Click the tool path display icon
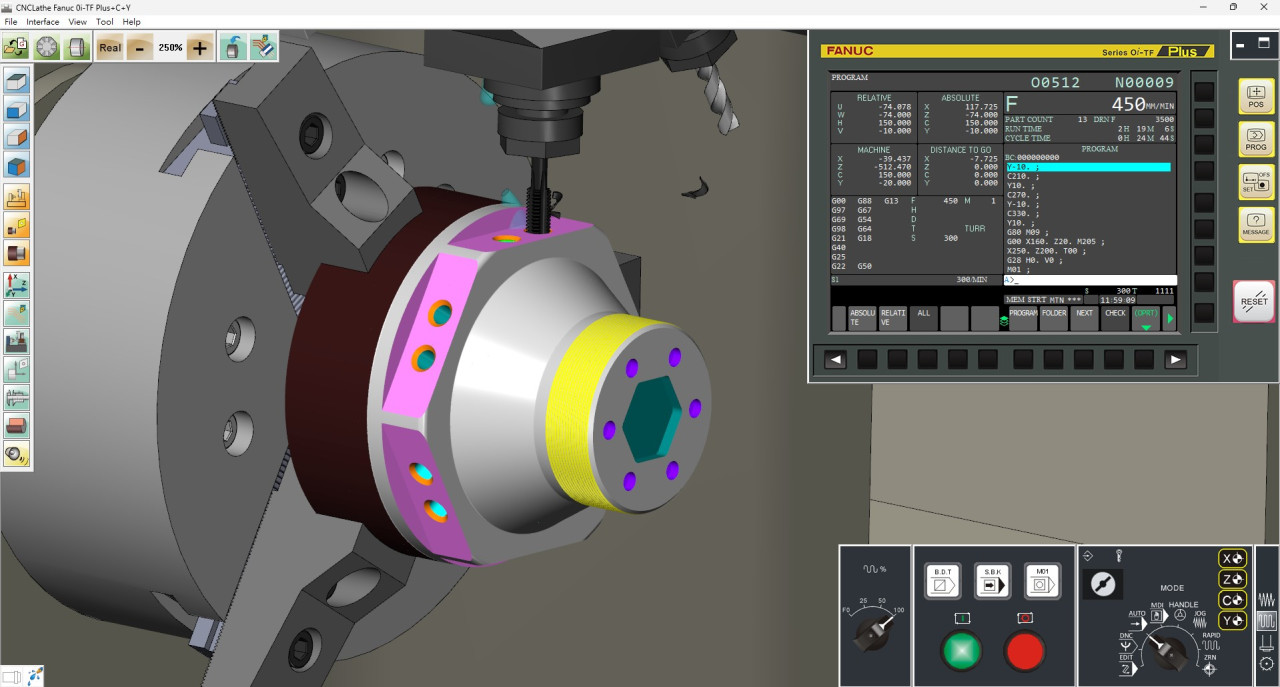Image resolution: width=1280 pixels, height=687 pixels. pyautogui.click(x=264, y=47)
